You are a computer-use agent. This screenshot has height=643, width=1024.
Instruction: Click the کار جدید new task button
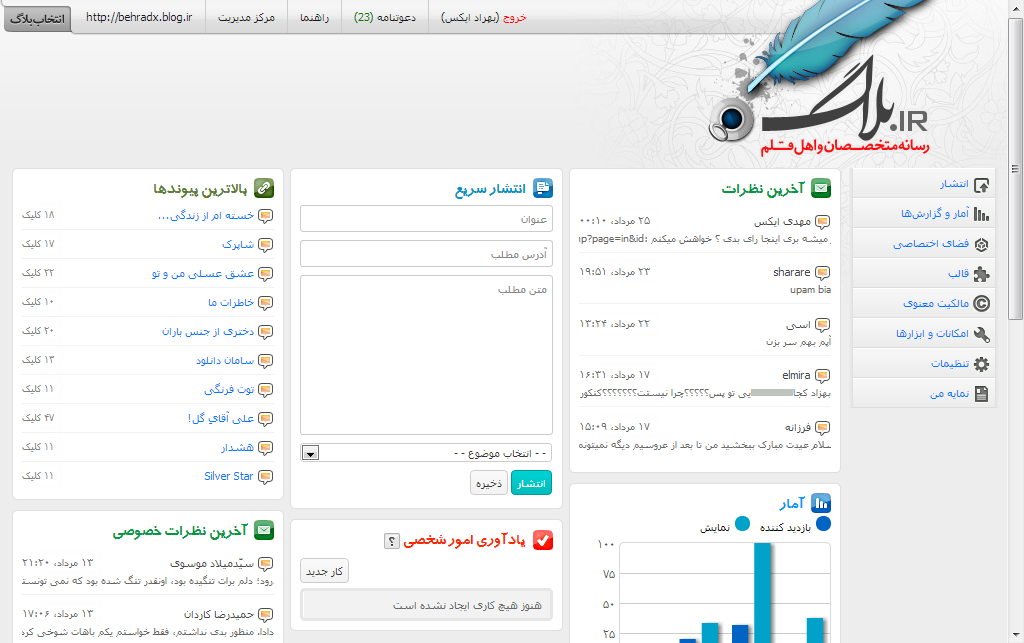tap(325, 571)
